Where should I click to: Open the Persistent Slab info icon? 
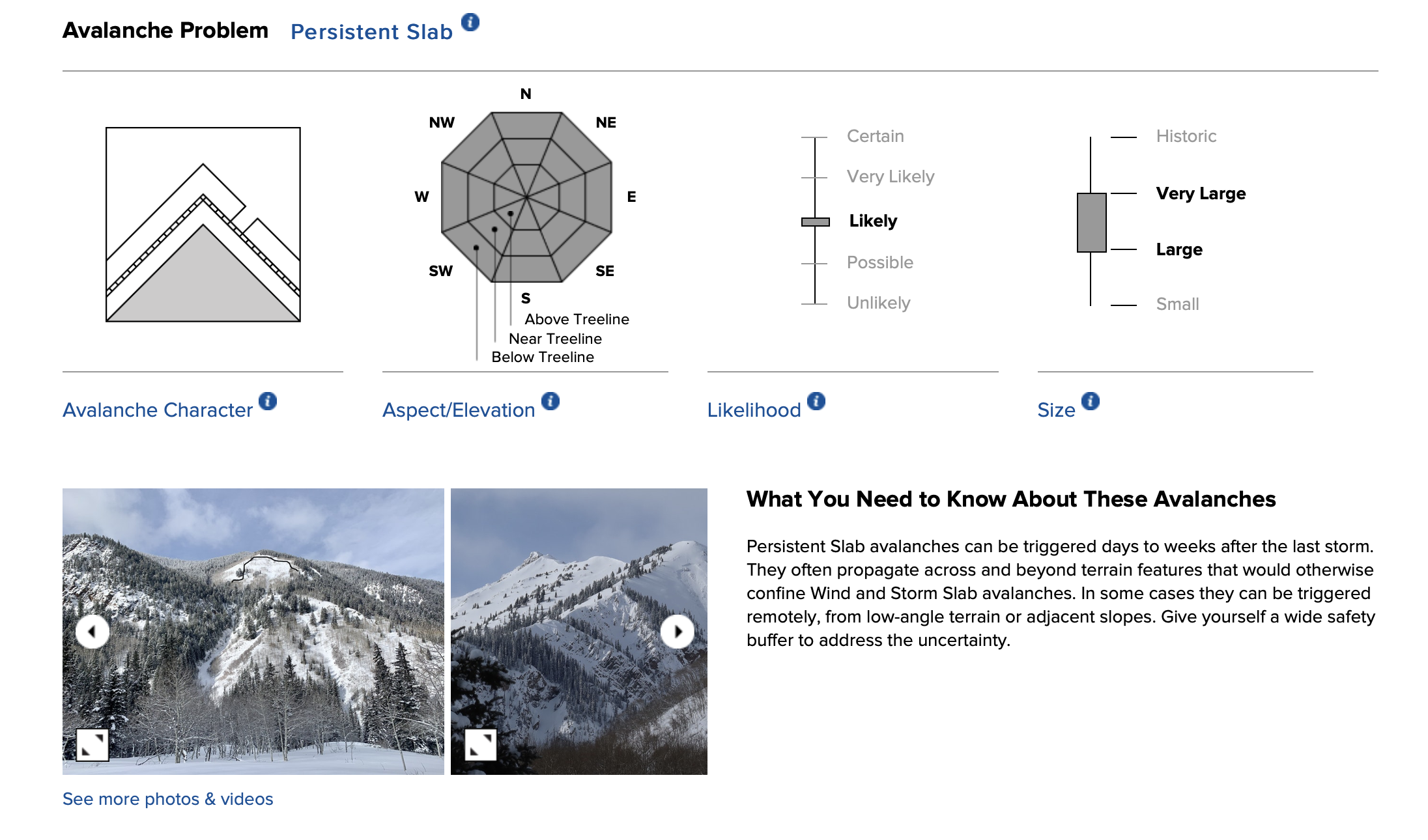coord(470,22)
